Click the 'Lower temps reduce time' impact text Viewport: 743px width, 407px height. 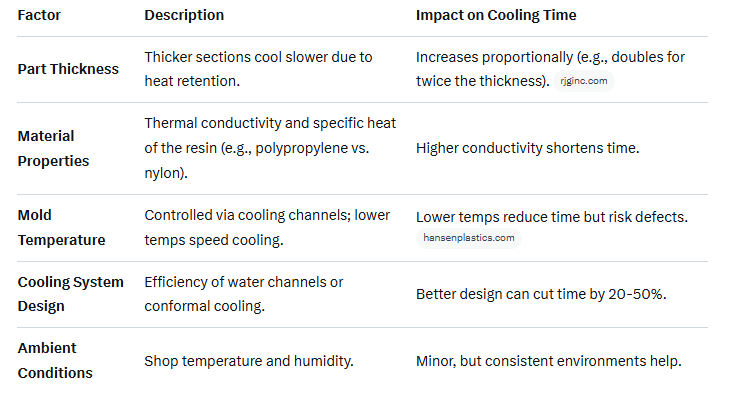pyautogui.click(x=553, y=216)
